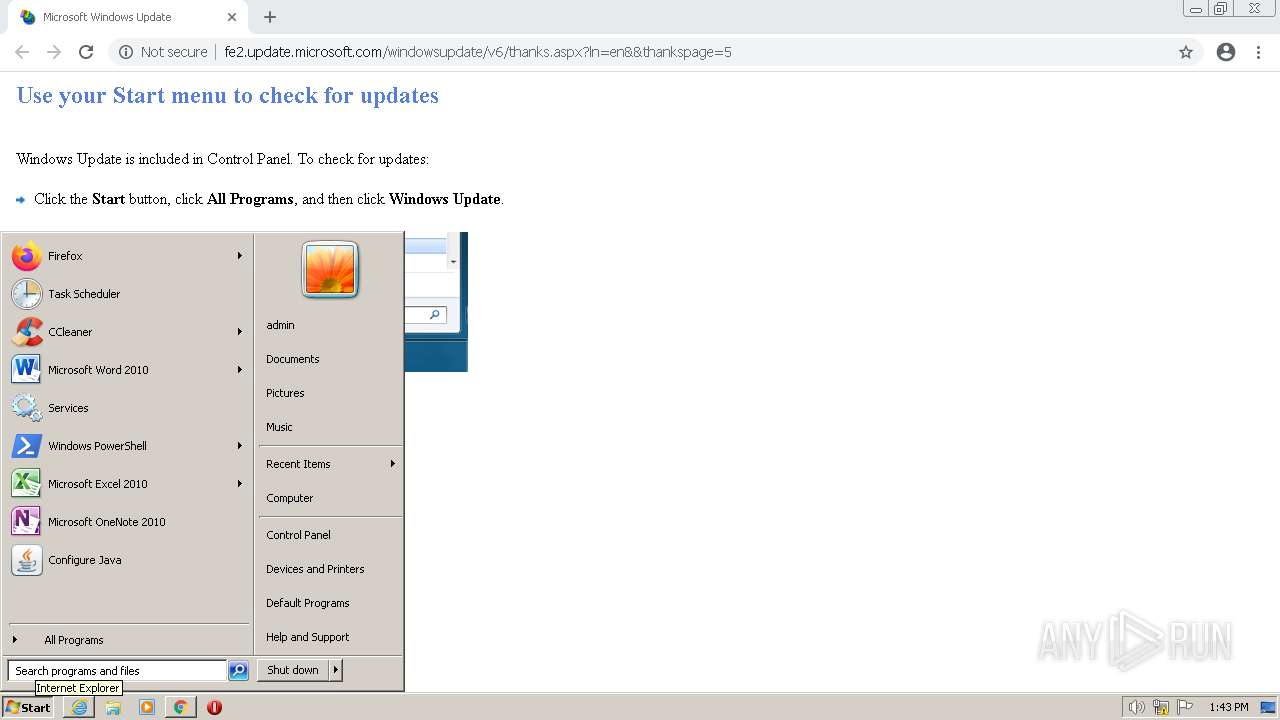Click the Shut down button
Screen dimensions: 1280x720
[x=293, y=670]
